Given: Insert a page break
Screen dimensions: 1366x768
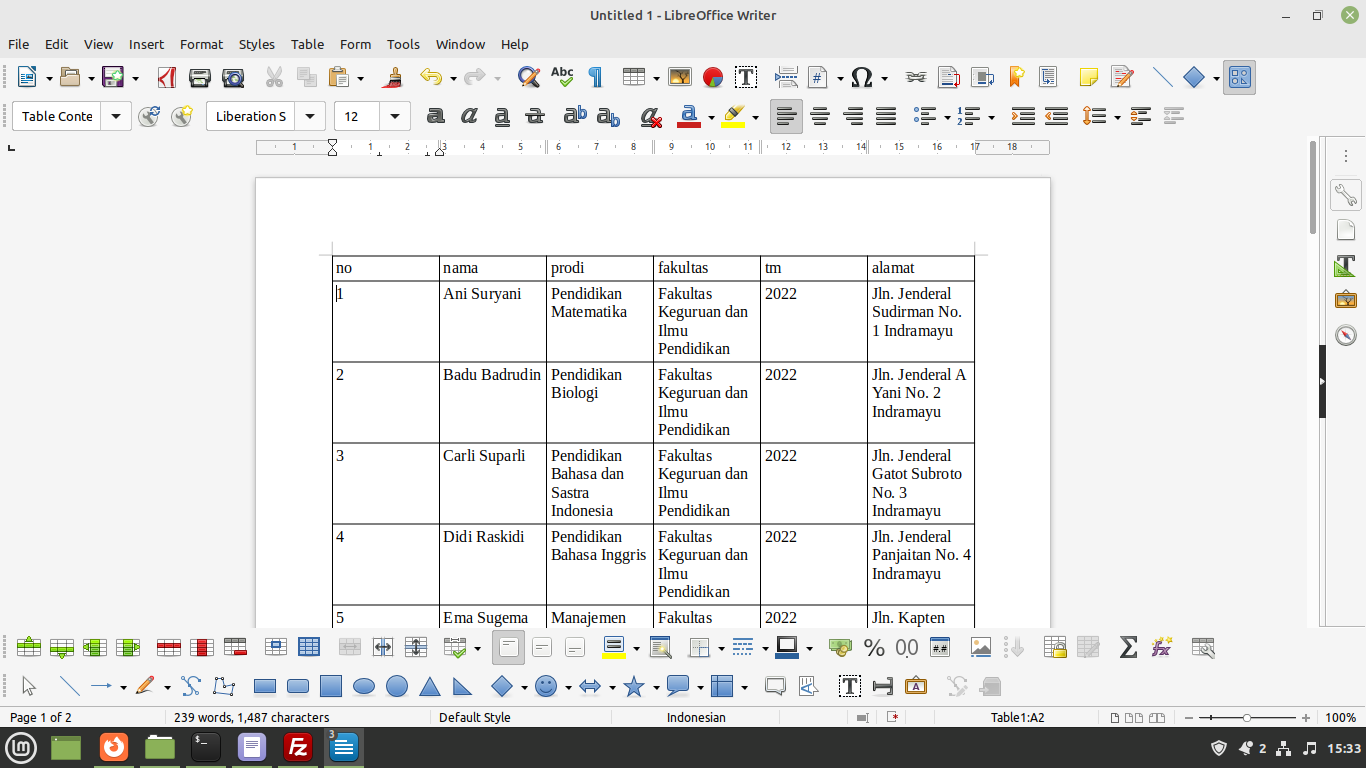Looking at the screenshot, I should [786, 77].
